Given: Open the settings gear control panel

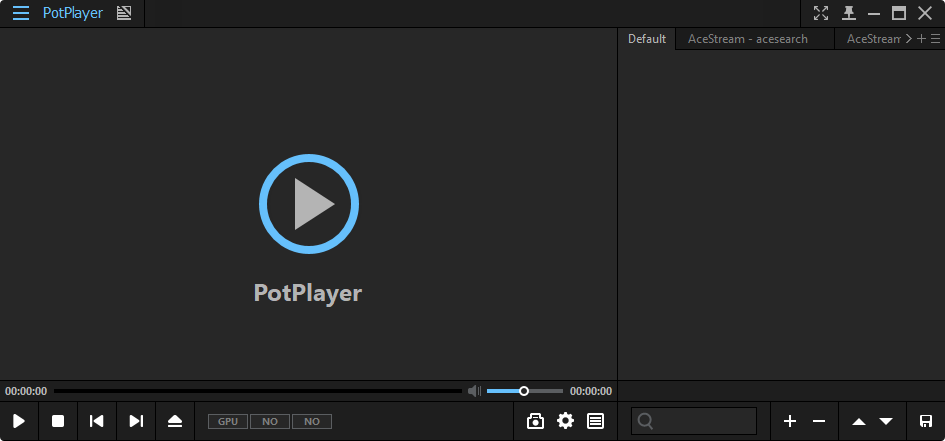Looking at the screenshot, I should 565,421.
